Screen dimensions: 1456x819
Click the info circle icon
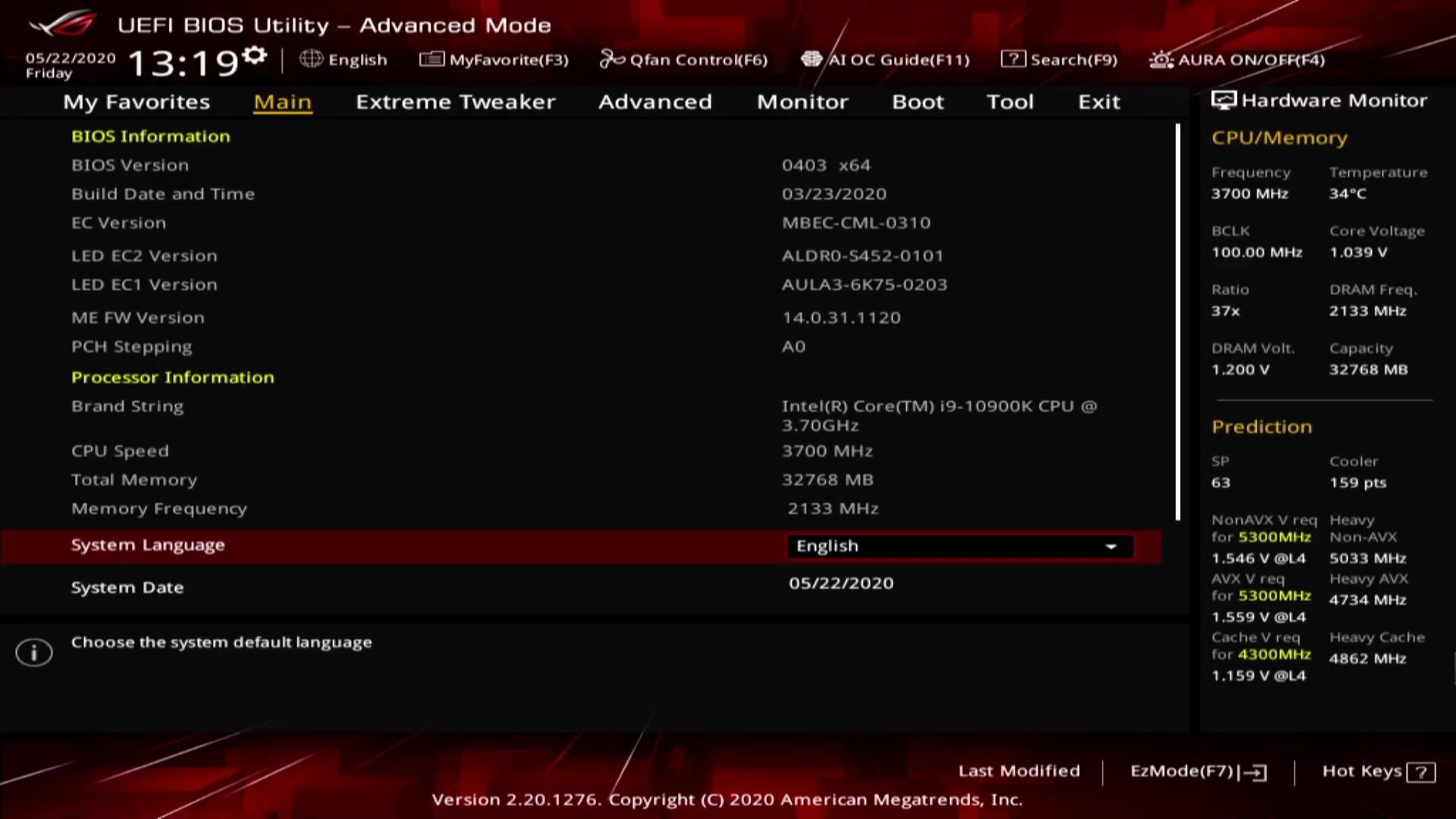tap(34, 651)
